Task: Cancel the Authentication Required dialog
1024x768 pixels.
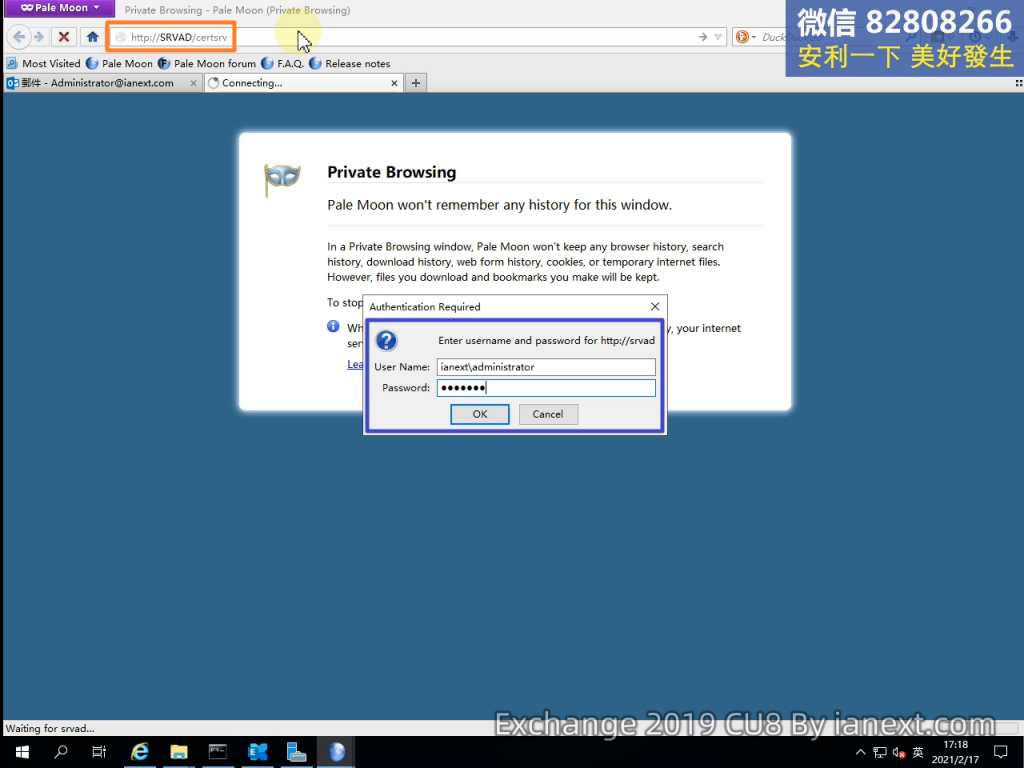Action: click(x=548, y=414)
